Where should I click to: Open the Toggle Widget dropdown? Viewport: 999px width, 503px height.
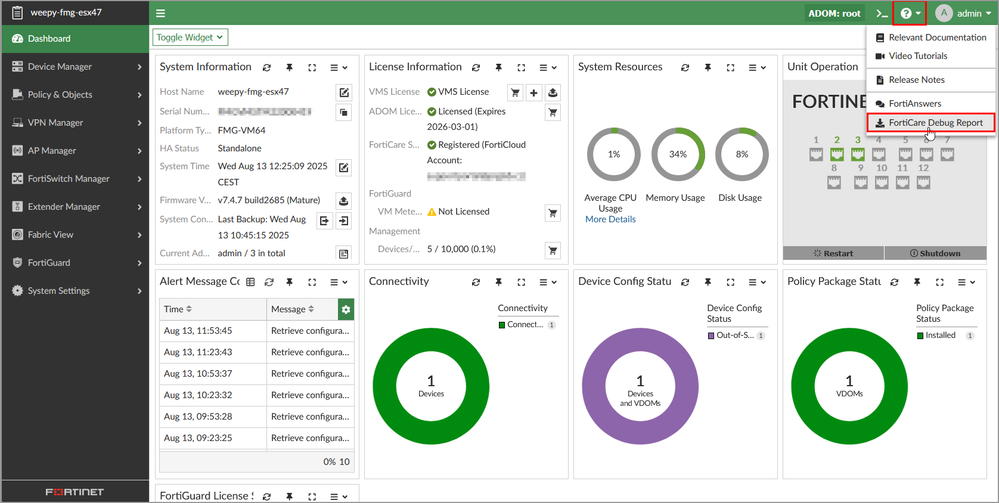[x=190, y=37]
